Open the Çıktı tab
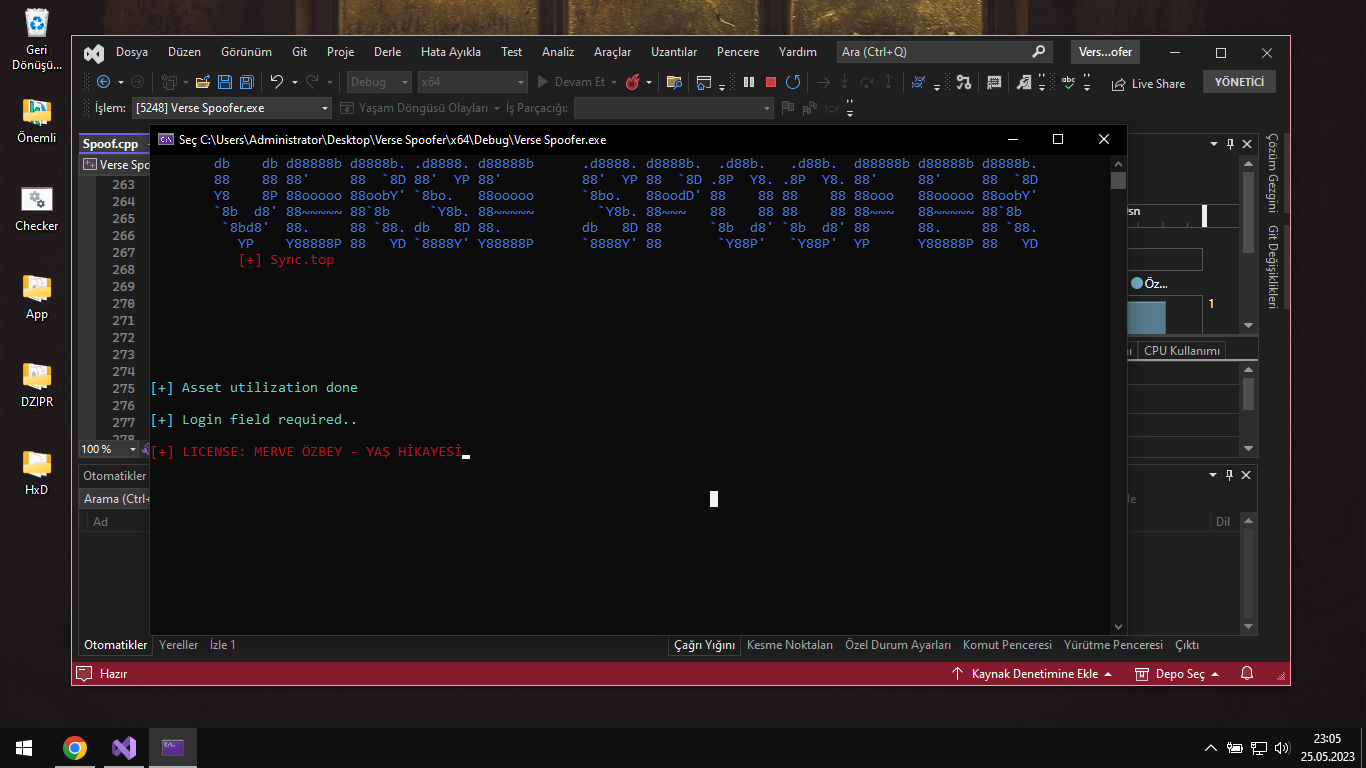This screenshot has width=1366, height=768. click(1187, 645)
